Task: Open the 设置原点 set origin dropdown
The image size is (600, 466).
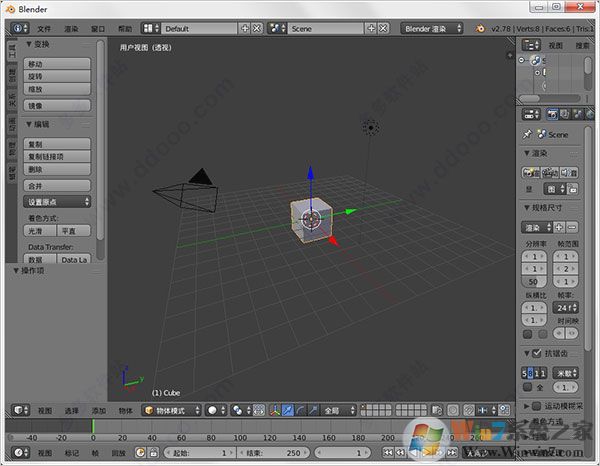Action: pyautogui.click(x=57, y=201)
